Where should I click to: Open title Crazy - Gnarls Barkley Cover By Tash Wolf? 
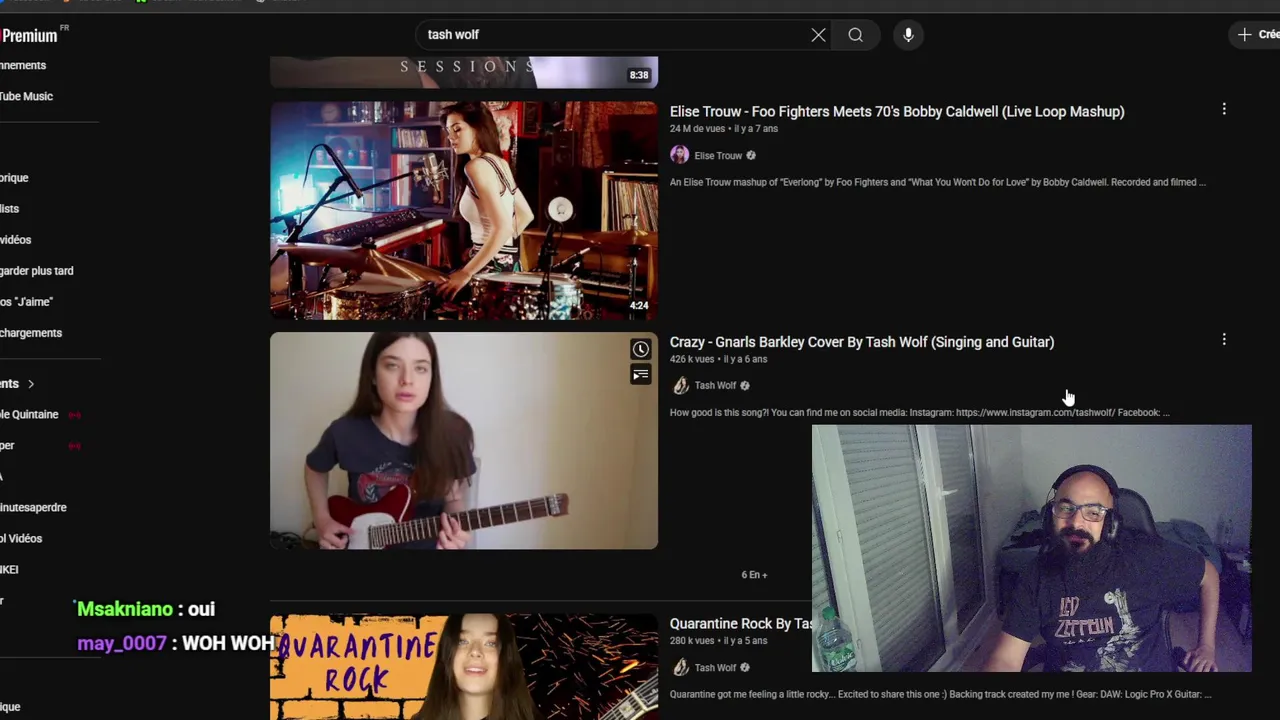pos(862,342)
